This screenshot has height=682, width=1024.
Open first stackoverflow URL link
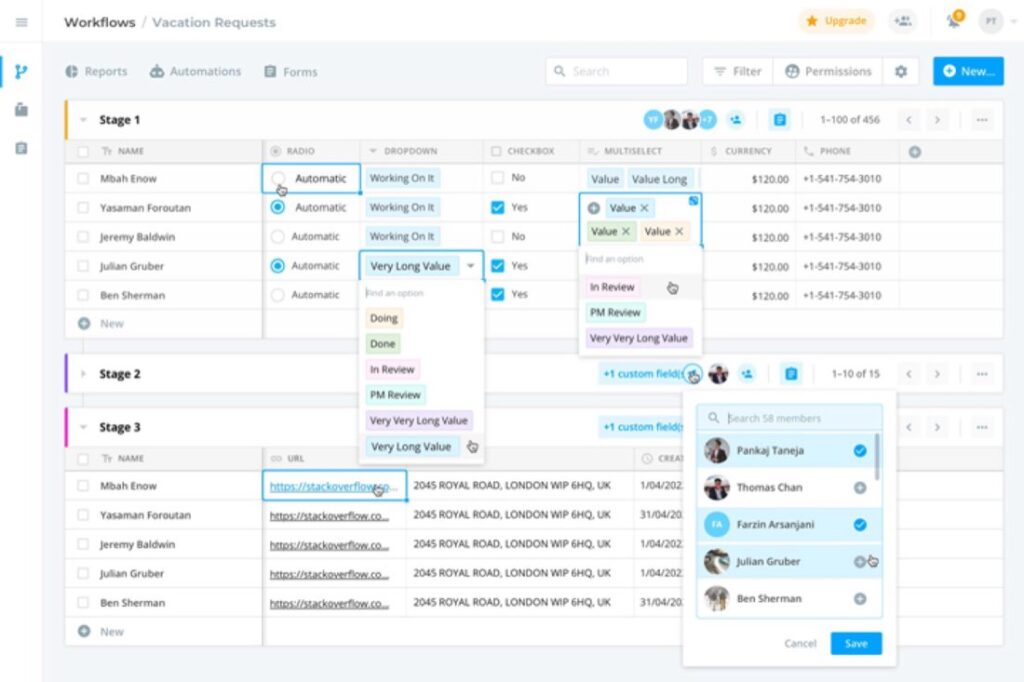click(333, 486)
